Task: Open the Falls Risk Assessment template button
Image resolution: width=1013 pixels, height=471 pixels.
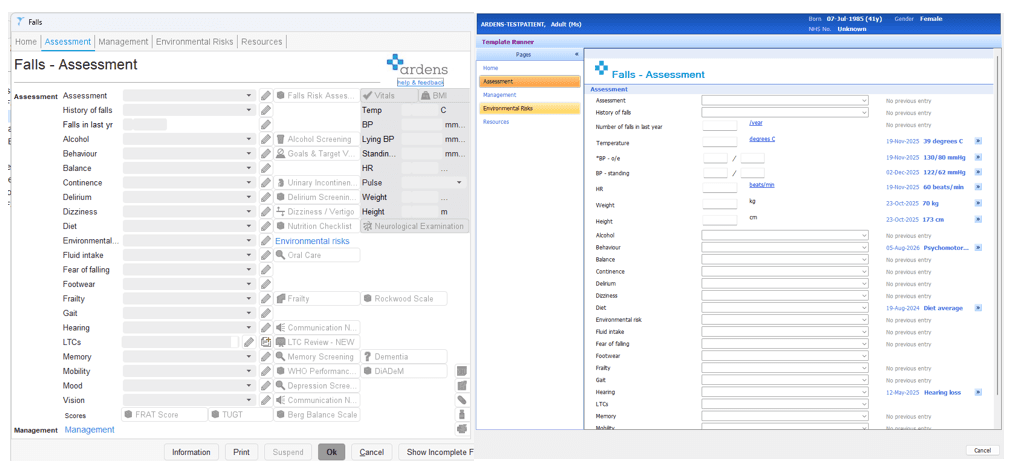Action: pyautogui.click(x=317, y=96)
